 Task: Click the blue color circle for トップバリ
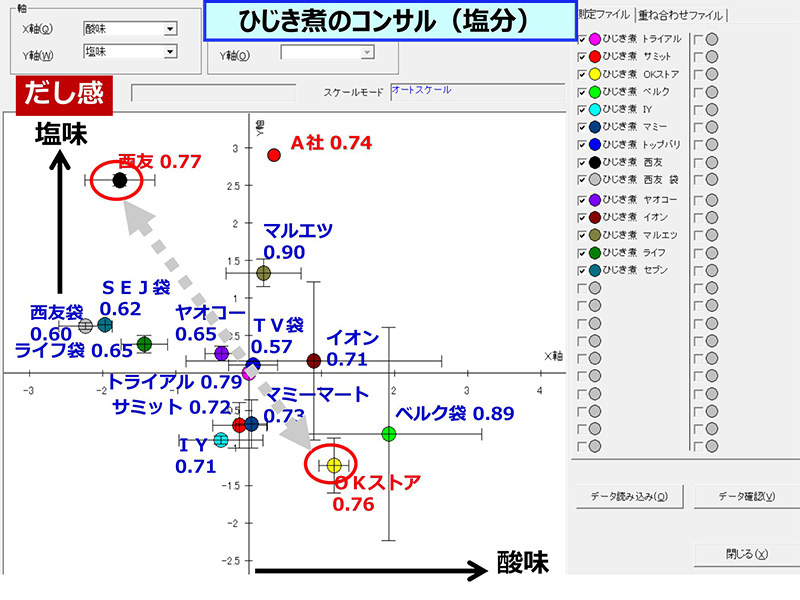click(x=595, y=144)
